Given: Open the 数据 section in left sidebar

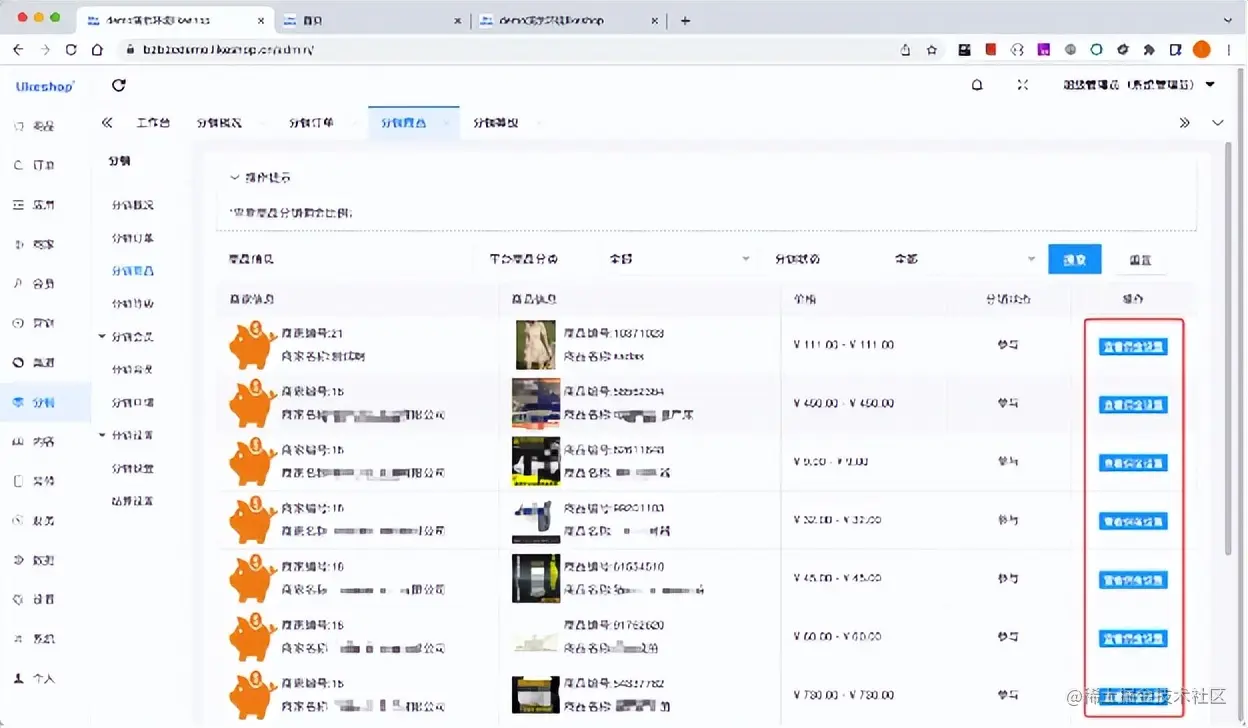Looking at the screenshot, I should tap(34, 560).
